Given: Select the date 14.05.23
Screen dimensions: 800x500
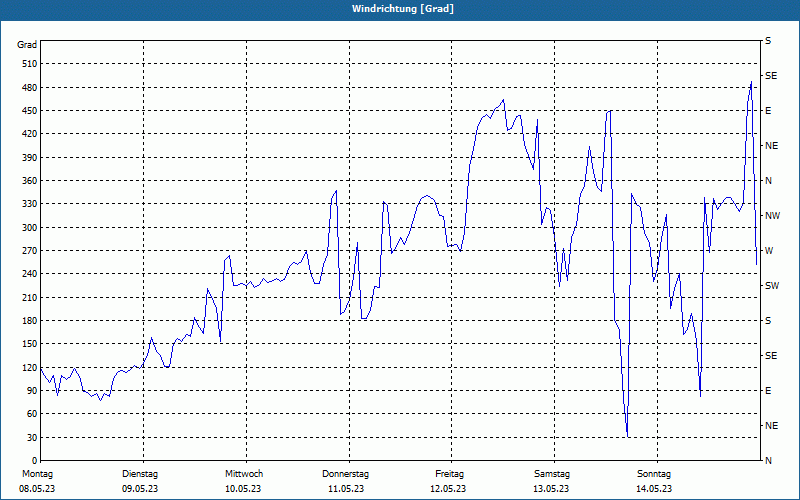Looking at the screenshot, I should point(654,489).
